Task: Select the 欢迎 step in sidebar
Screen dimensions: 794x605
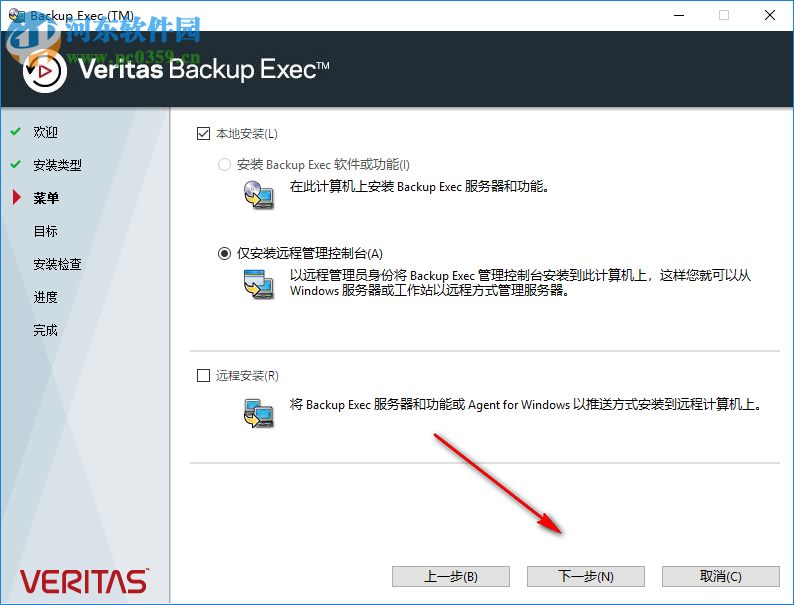Action: coord(46,132)
